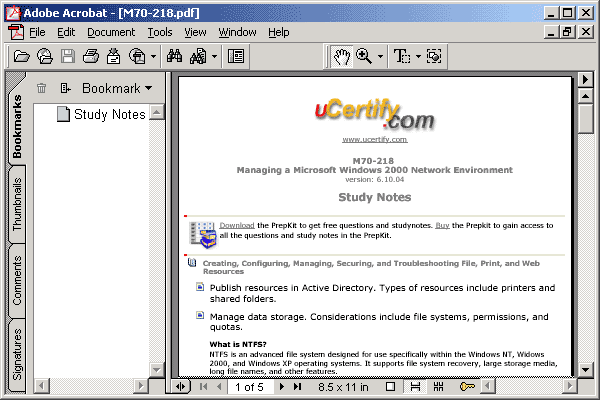The height and width of the screenshot is (400, 600).
Task: Select the Snapshot graphics tool
Action: click(434, 56)
